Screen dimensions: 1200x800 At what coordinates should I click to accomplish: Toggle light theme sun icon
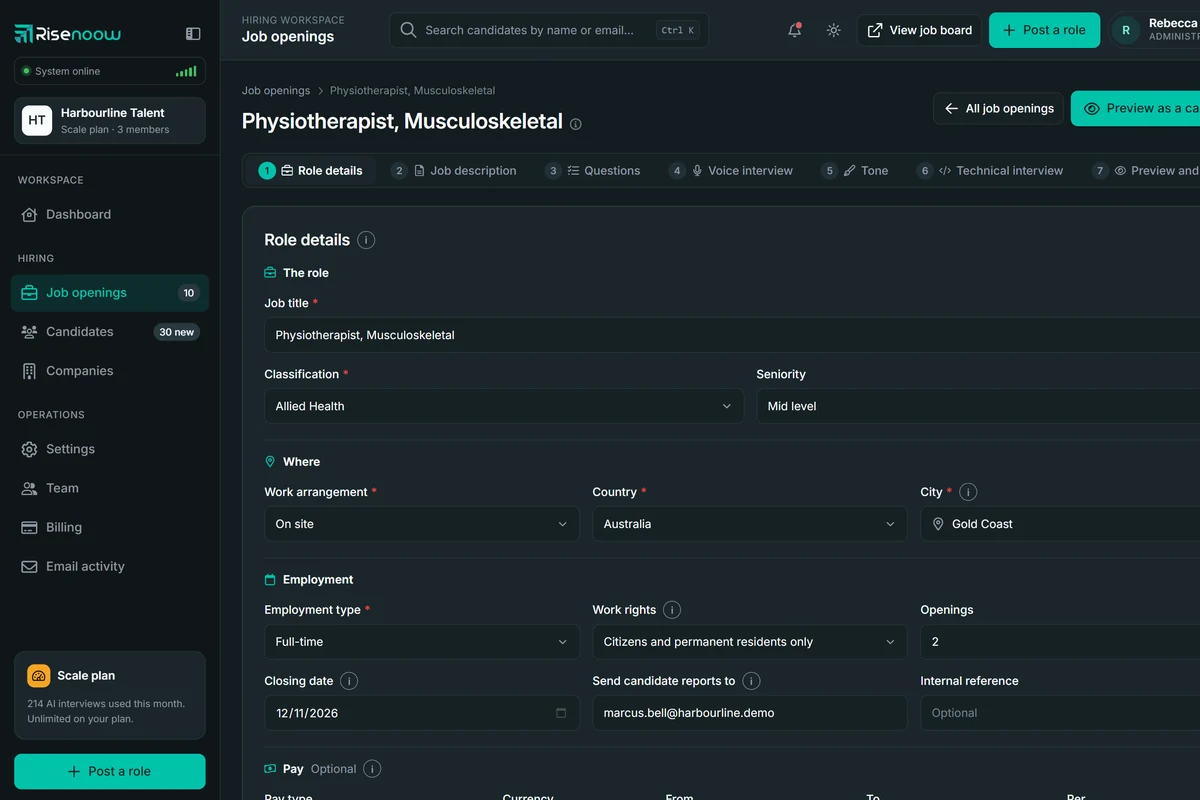click(x=833, y=30)
